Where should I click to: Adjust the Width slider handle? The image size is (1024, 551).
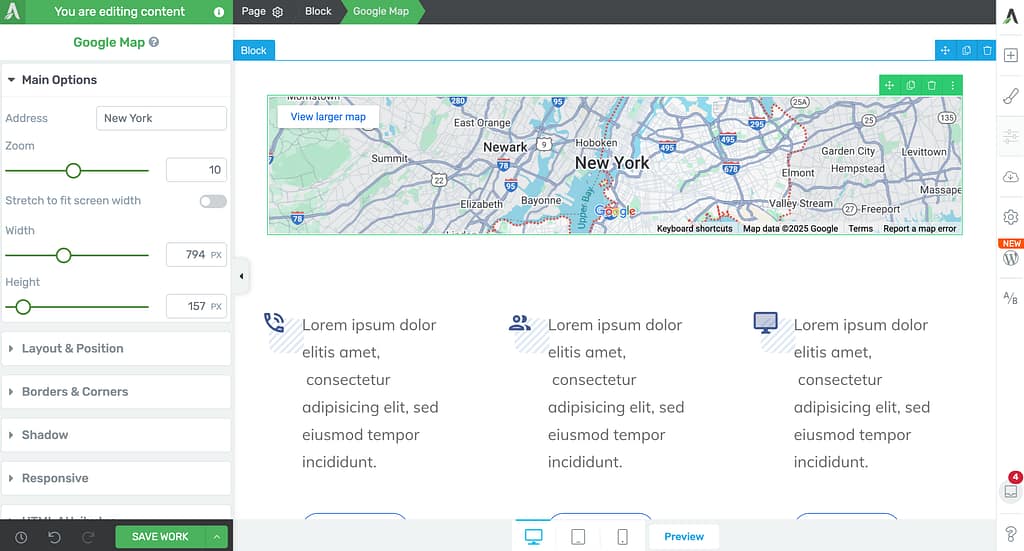[x=63, y=255]
